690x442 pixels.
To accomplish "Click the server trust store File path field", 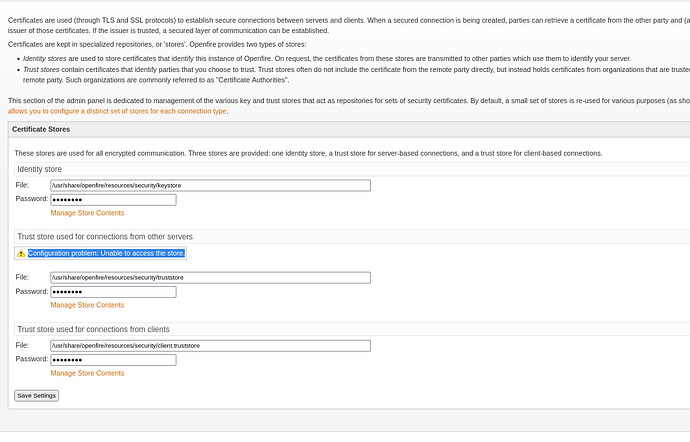I will tap(210, 277).
